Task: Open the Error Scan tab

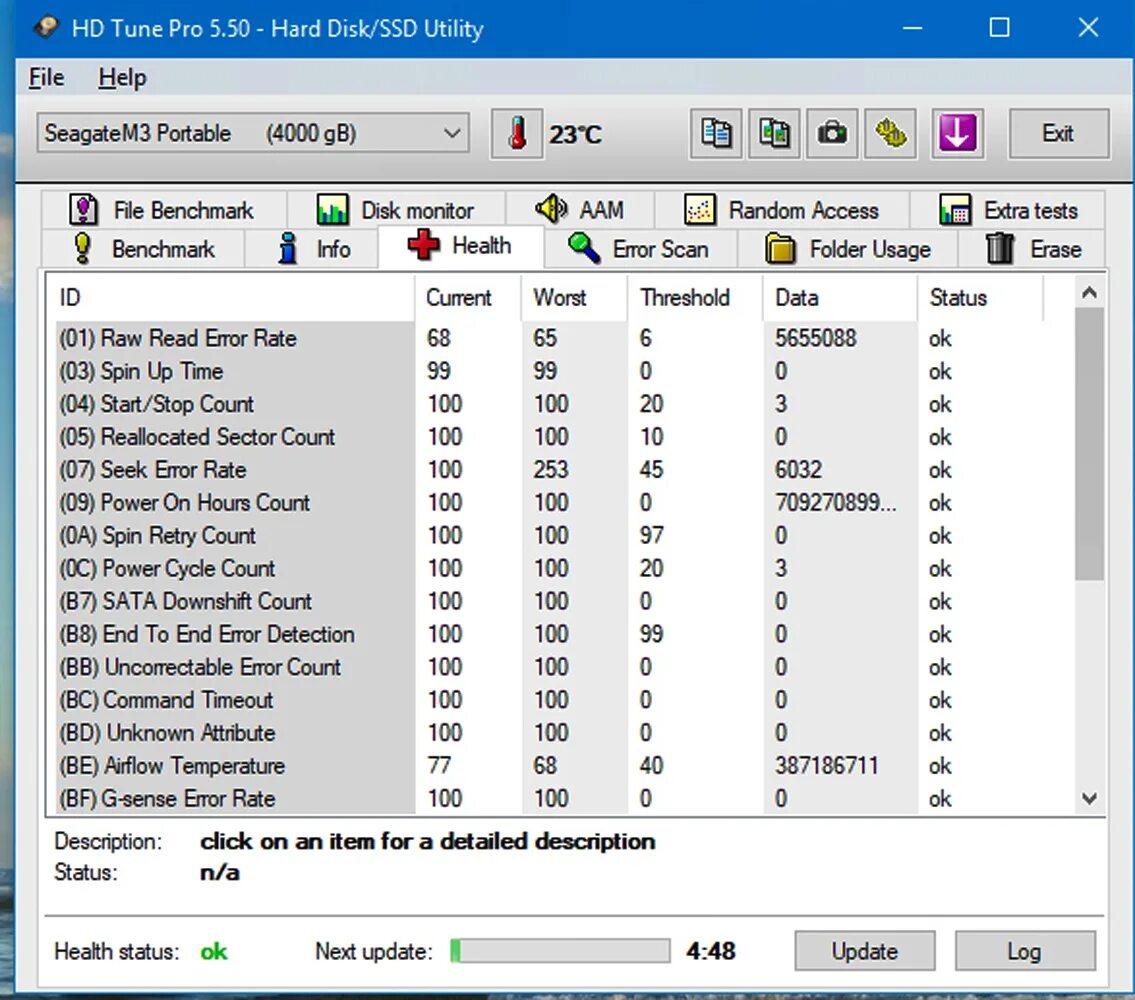Action: pyautogui.click(x=640, y=248)
